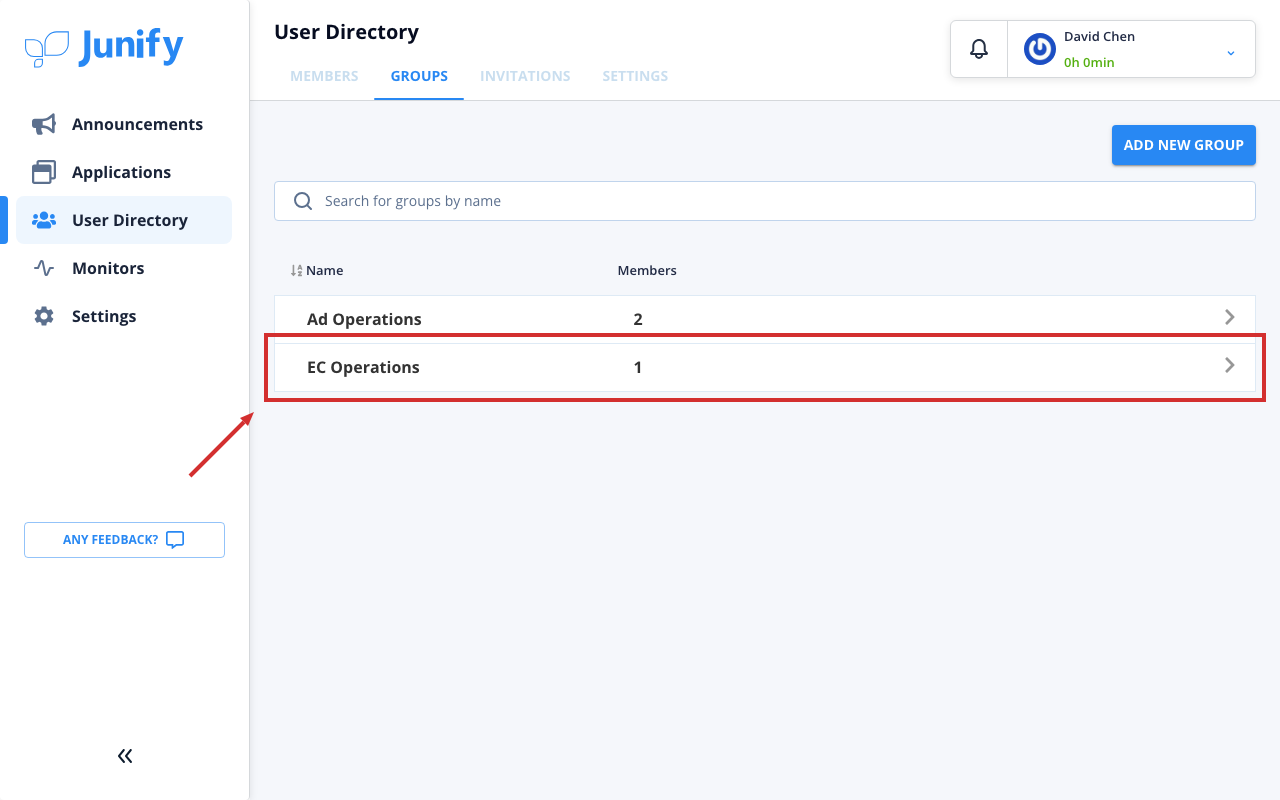Viewport: 1280px width, 800px height.
Task: Open Ad Operations group chevron
Action: tap(1230, 317)
